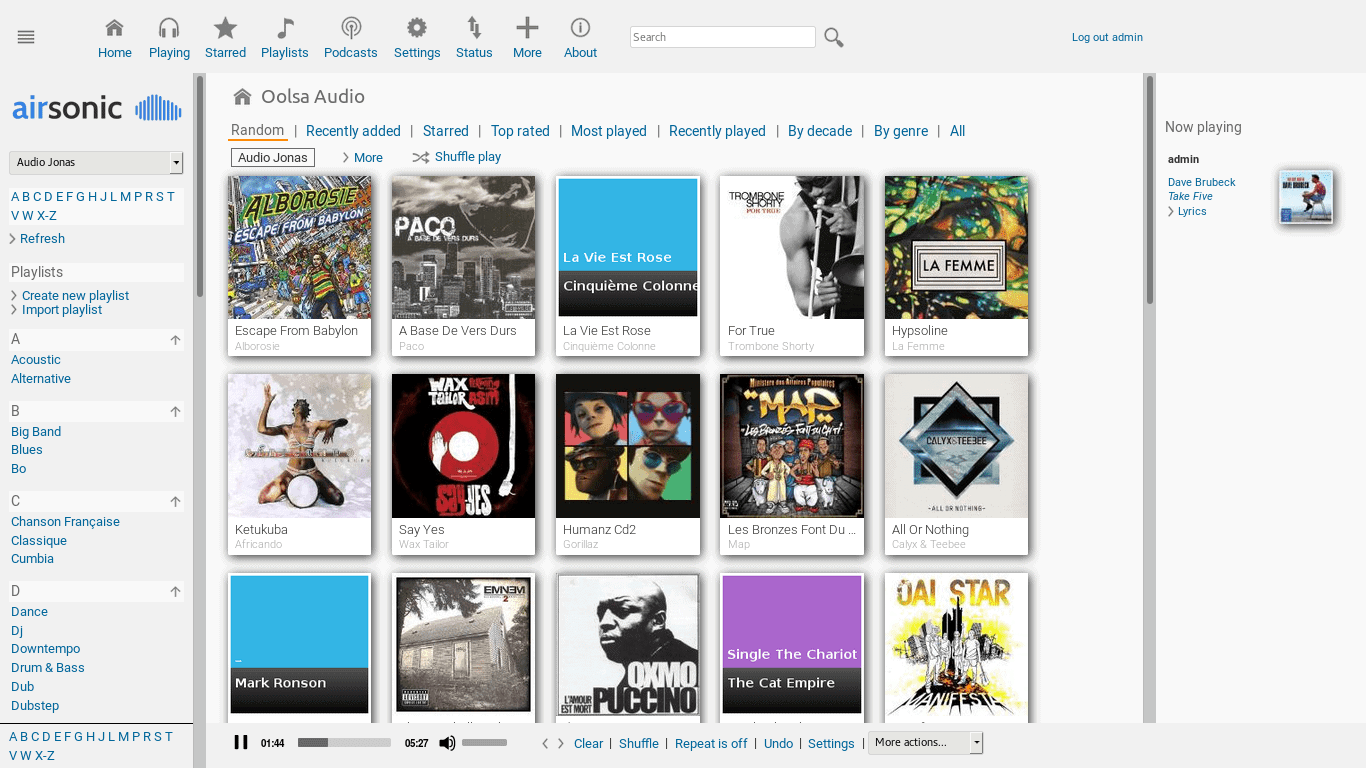Collapse the A genre section arrow
Viewport: 1366px width, 768px height.
pos(175,340)
